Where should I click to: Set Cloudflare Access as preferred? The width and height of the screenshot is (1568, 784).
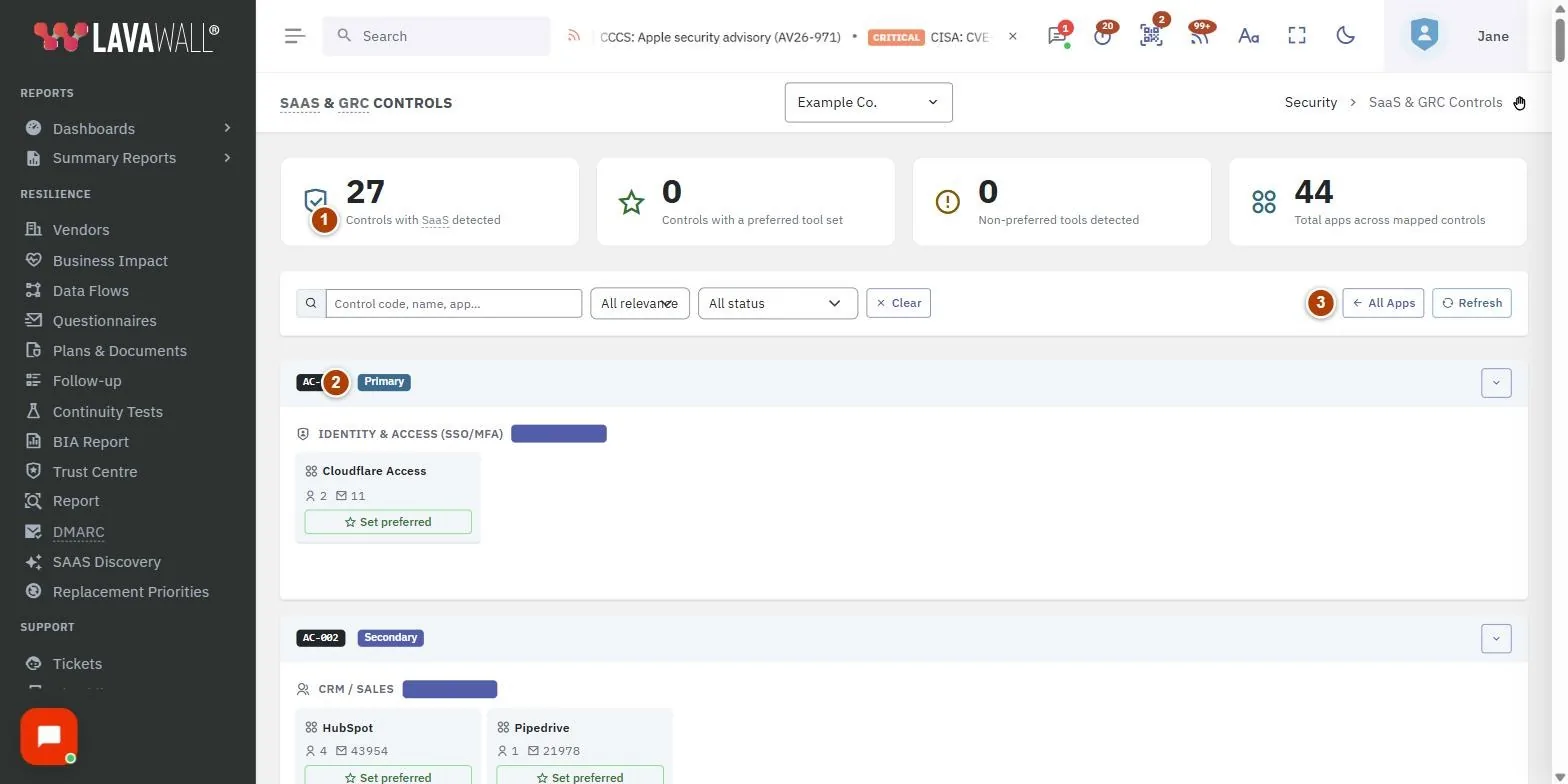(388, 522)
